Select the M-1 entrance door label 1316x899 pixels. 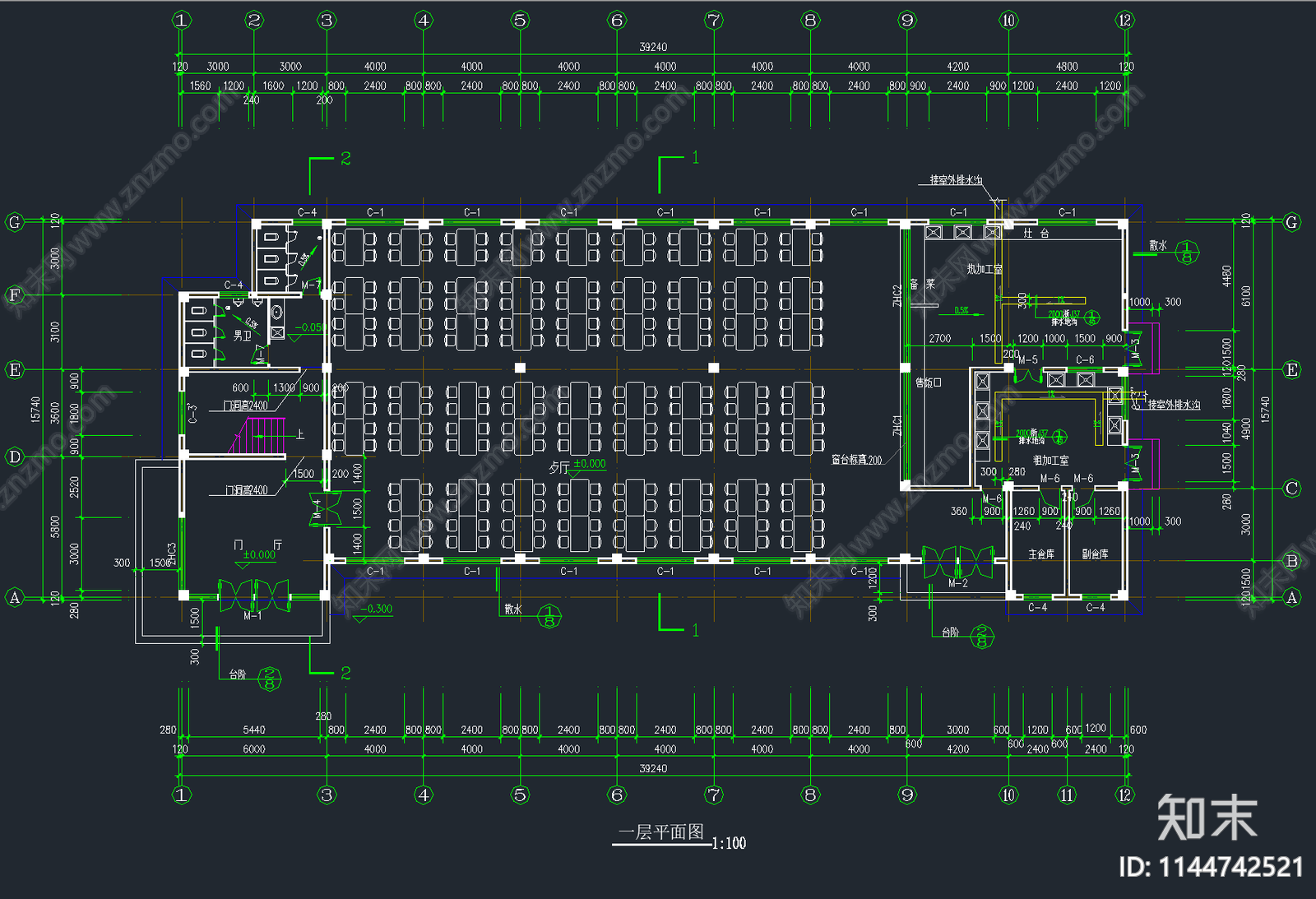pos(253,616)
